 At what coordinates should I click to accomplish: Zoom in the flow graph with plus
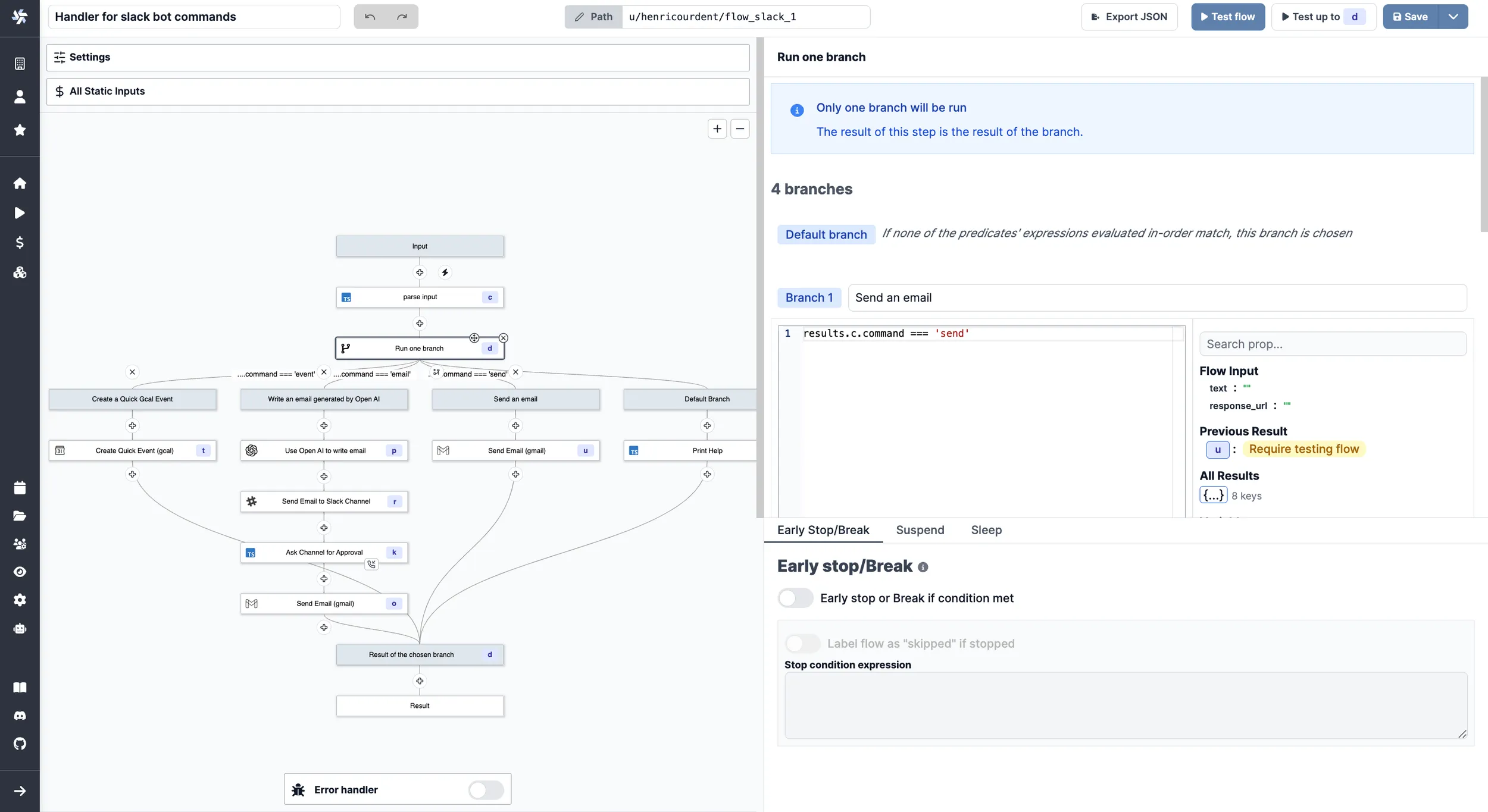(x=717, y=128)
